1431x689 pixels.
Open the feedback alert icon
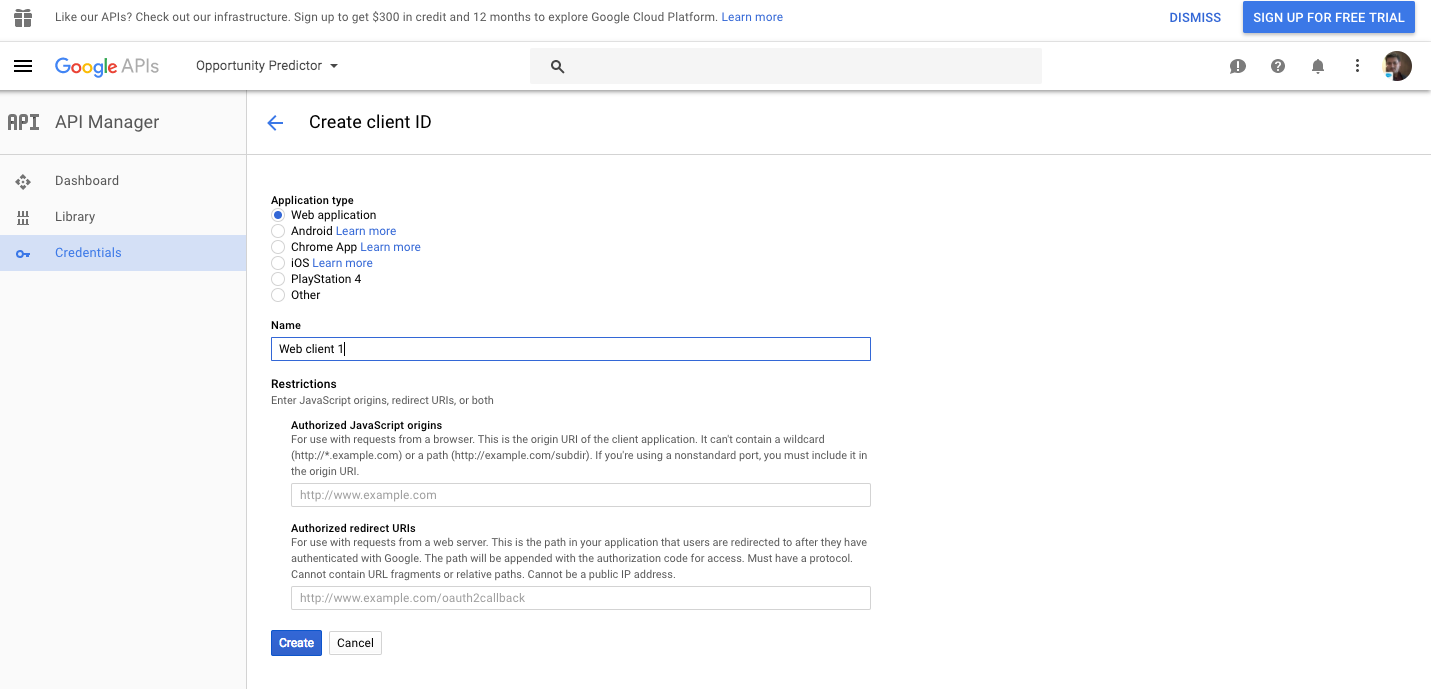click(1238, 66)
